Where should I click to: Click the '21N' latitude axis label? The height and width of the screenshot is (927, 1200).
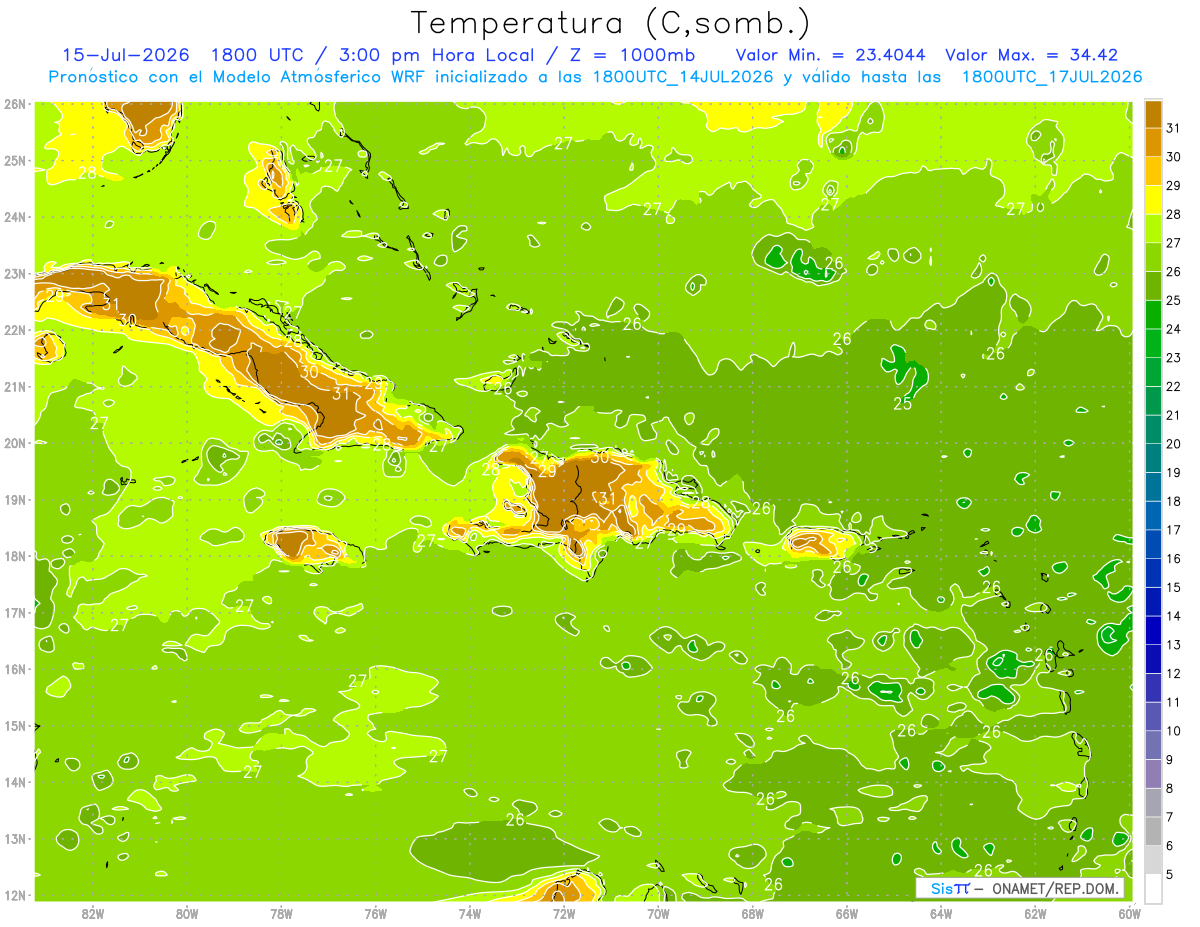pos(15,386)
